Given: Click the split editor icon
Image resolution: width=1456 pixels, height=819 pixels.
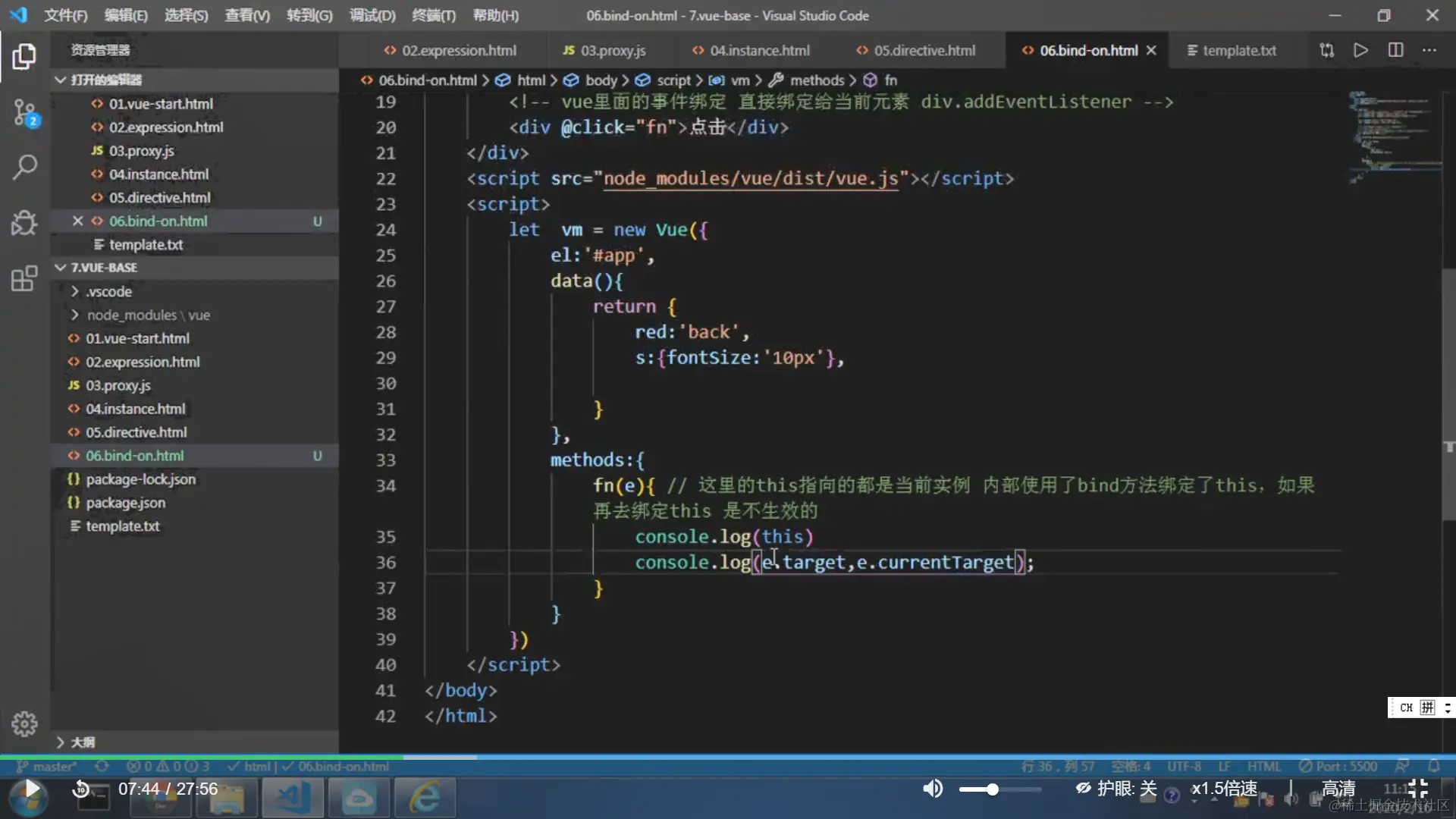Looking at the screenshot, I should [1395, 50].
